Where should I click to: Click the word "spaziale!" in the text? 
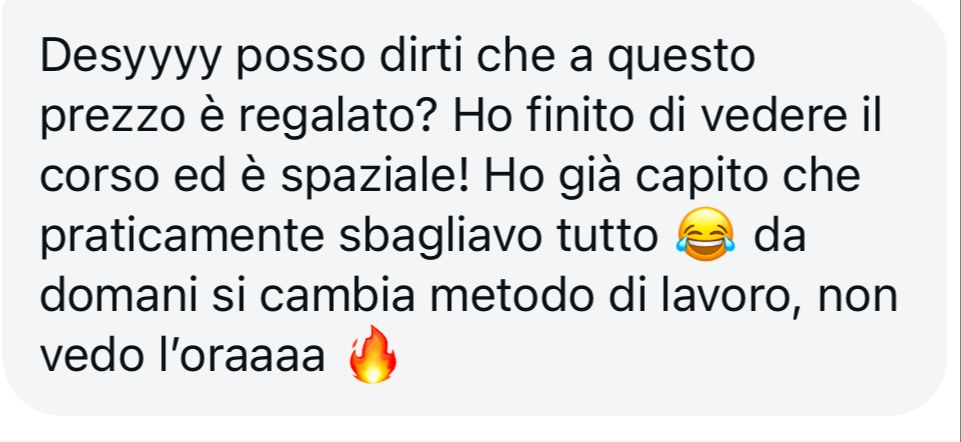tap(376, 177)
